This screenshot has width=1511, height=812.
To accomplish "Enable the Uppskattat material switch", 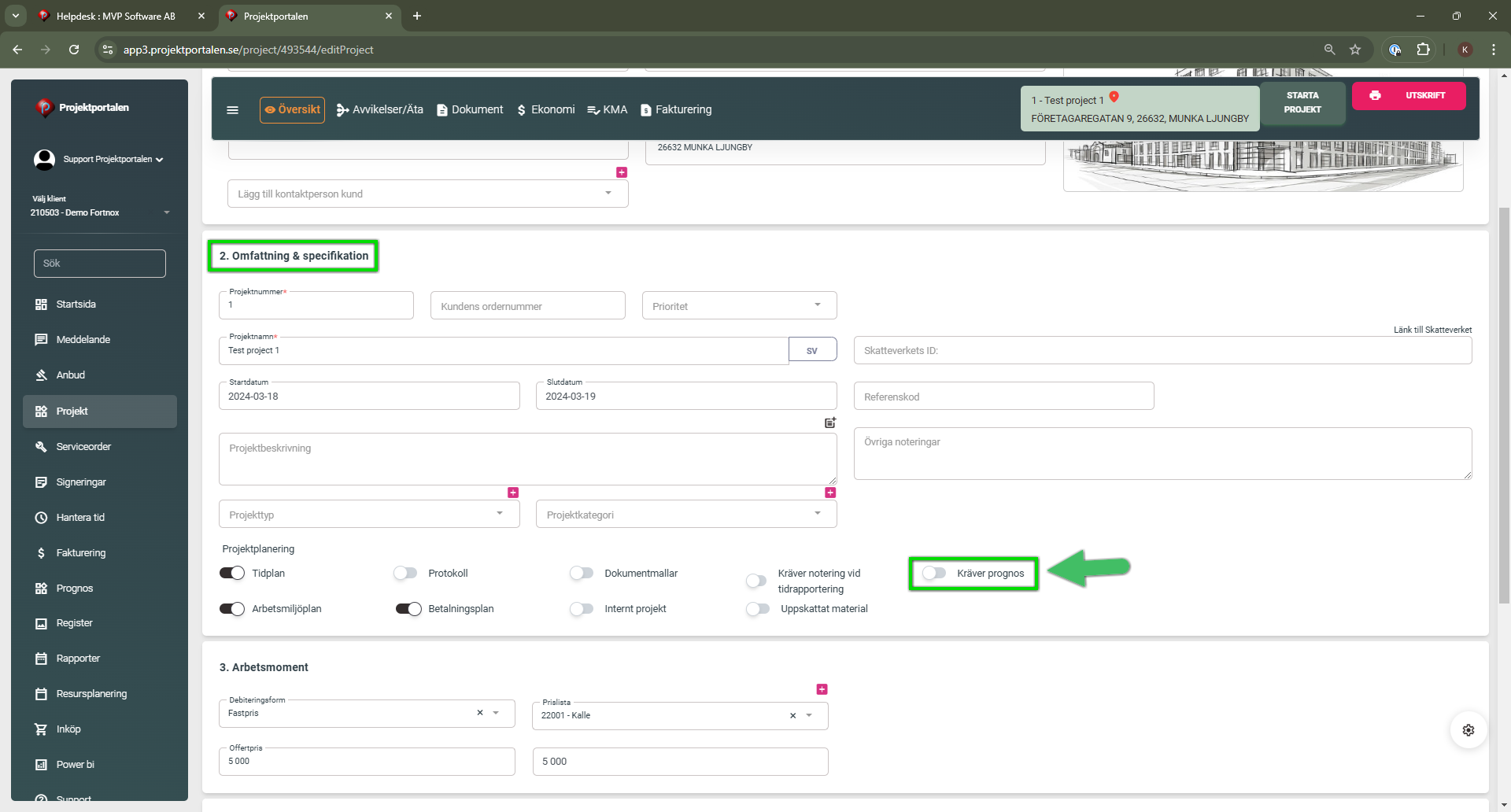I will click(x=758, y=608).
